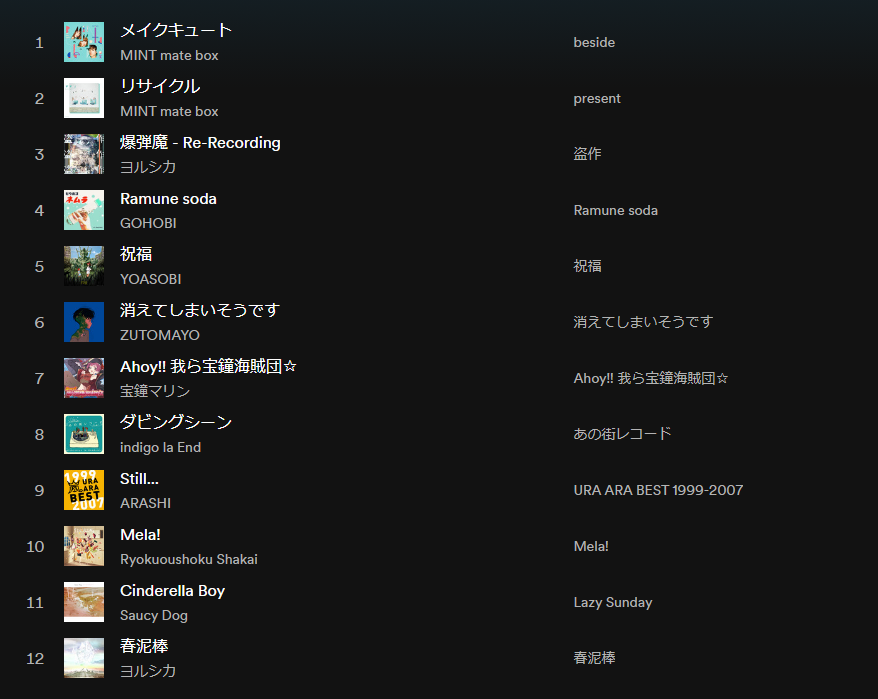Select track number 1 in the list
This screenshot has width=878, height=699.
tap(39, 43)
